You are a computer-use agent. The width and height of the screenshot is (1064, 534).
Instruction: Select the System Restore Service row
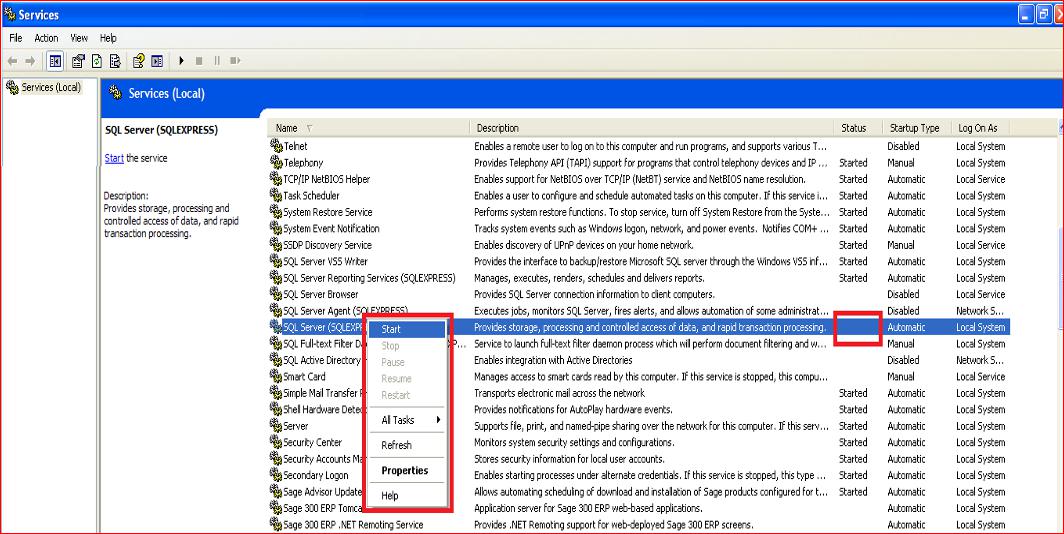639,212
